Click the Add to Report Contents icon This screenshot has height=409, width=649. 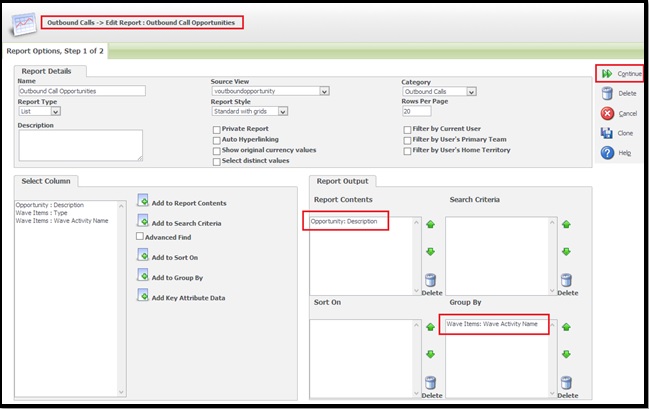click(143, 201)
